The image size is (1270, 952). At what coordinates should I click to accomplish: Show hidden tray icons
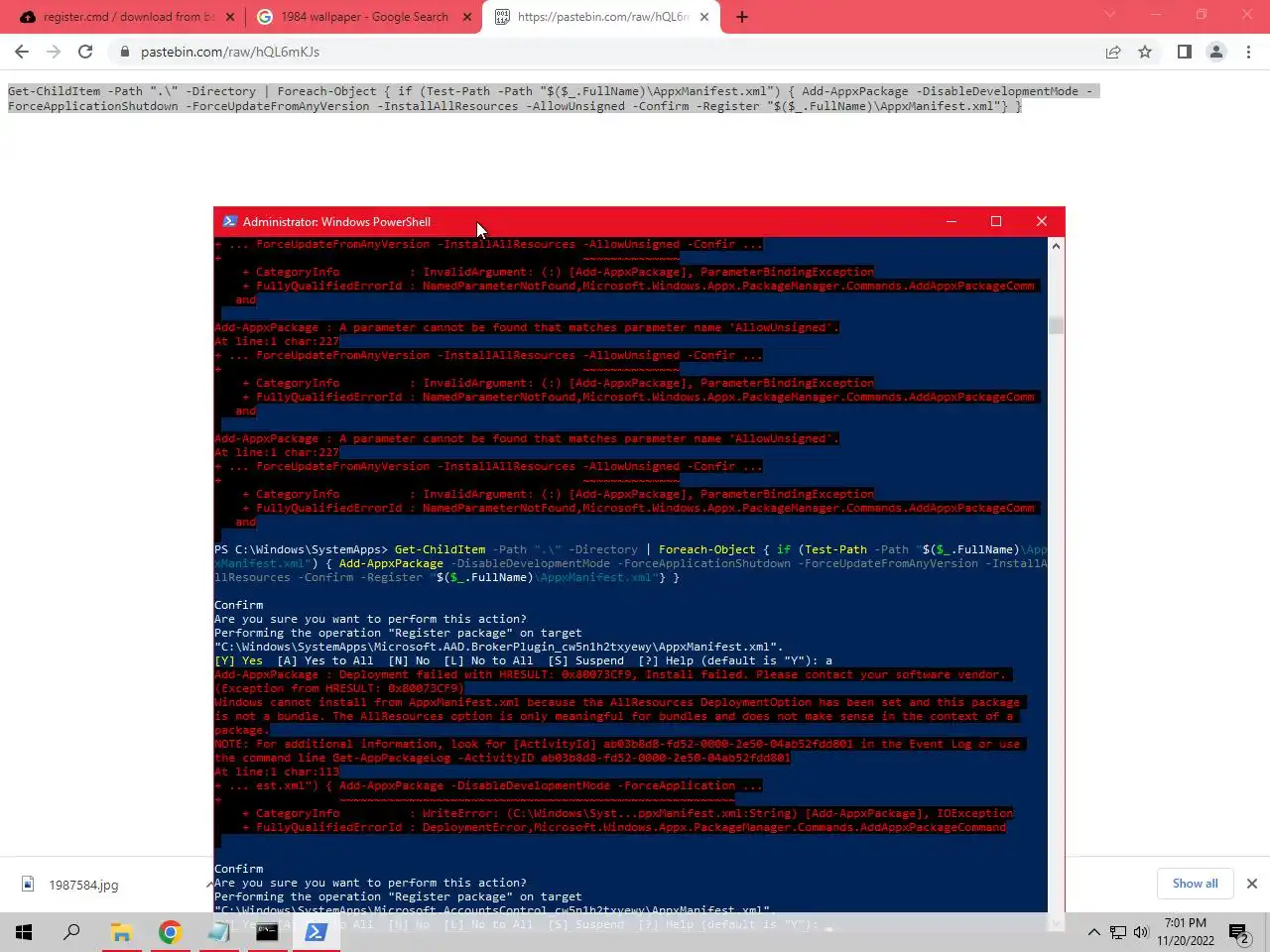coord(1093,932)
